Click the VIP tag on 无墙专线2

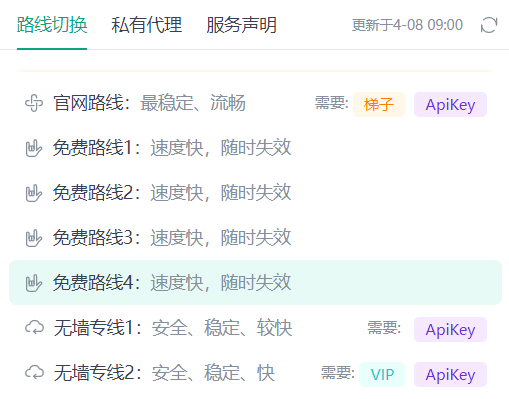[x=382, y=374]
